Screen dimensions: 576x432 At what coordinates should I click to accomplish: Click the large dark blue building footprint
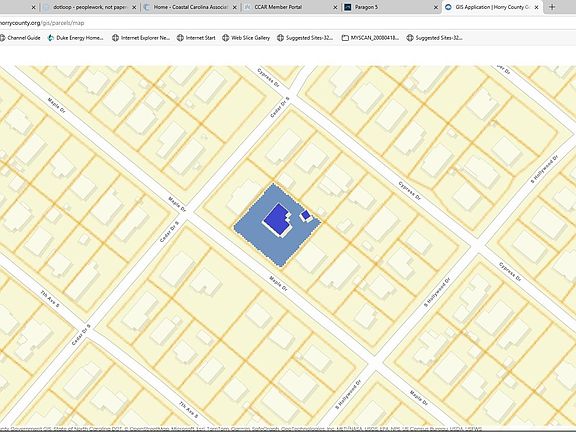277,219
